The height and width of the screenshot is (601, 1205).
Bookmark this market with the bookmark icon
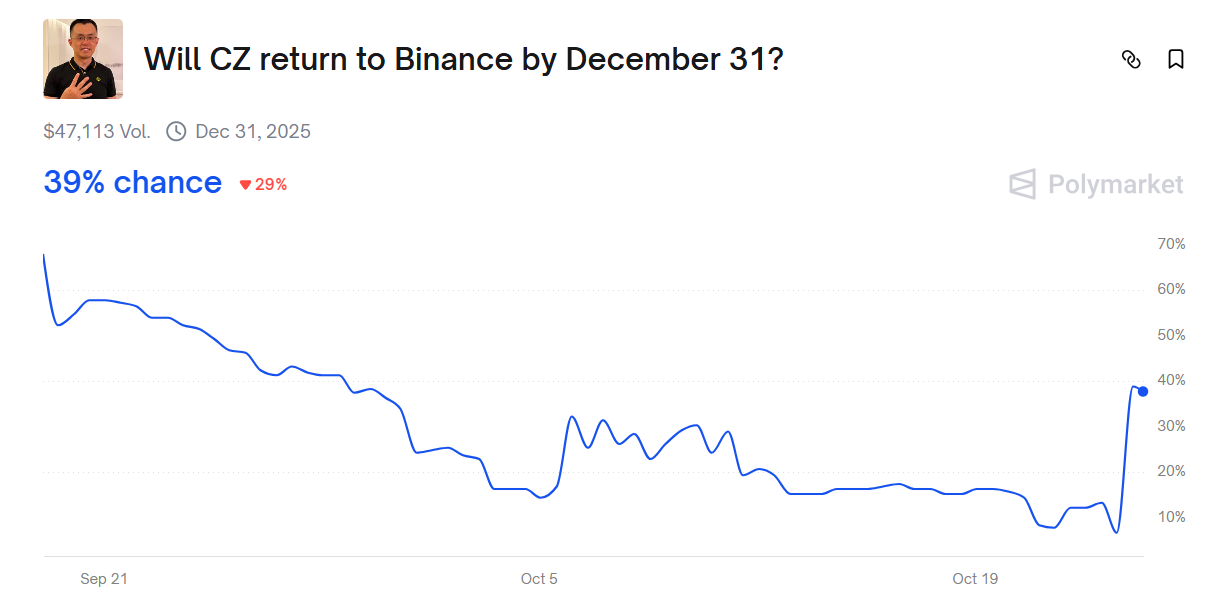tap(1176, 59)
